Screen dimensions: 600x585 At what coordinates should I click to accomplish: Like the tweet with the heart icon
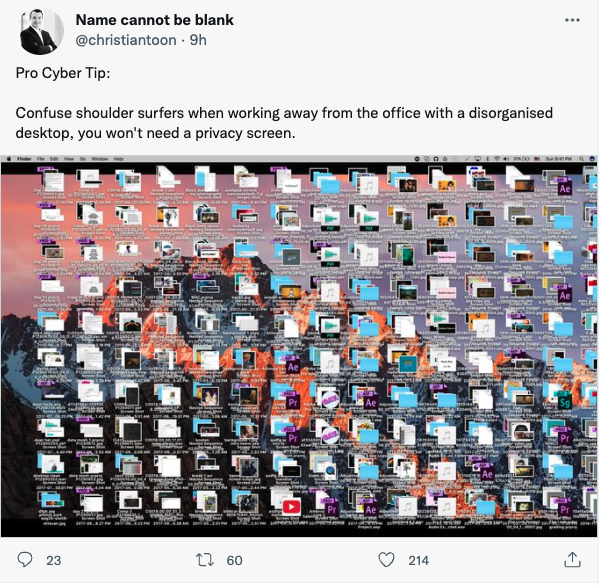[386, 560]
